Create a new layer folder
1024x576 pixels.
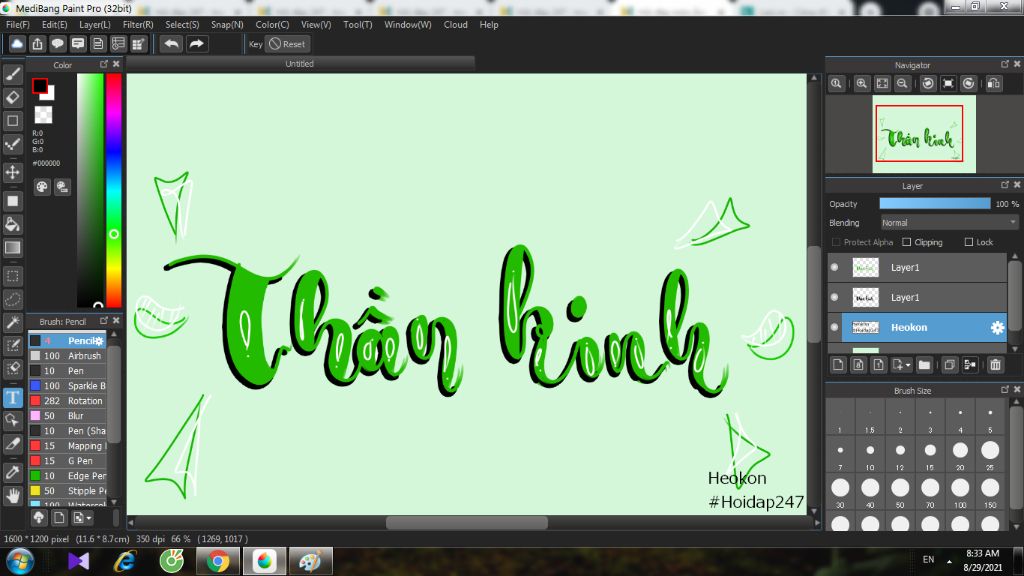(x=924, y=364)
